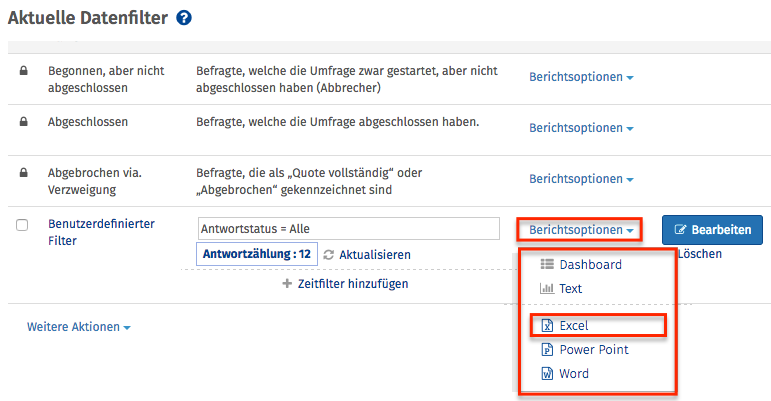Viewport: 771px width, 401px height.
Task: Click the Excel file icon
Action: point(546,325)
